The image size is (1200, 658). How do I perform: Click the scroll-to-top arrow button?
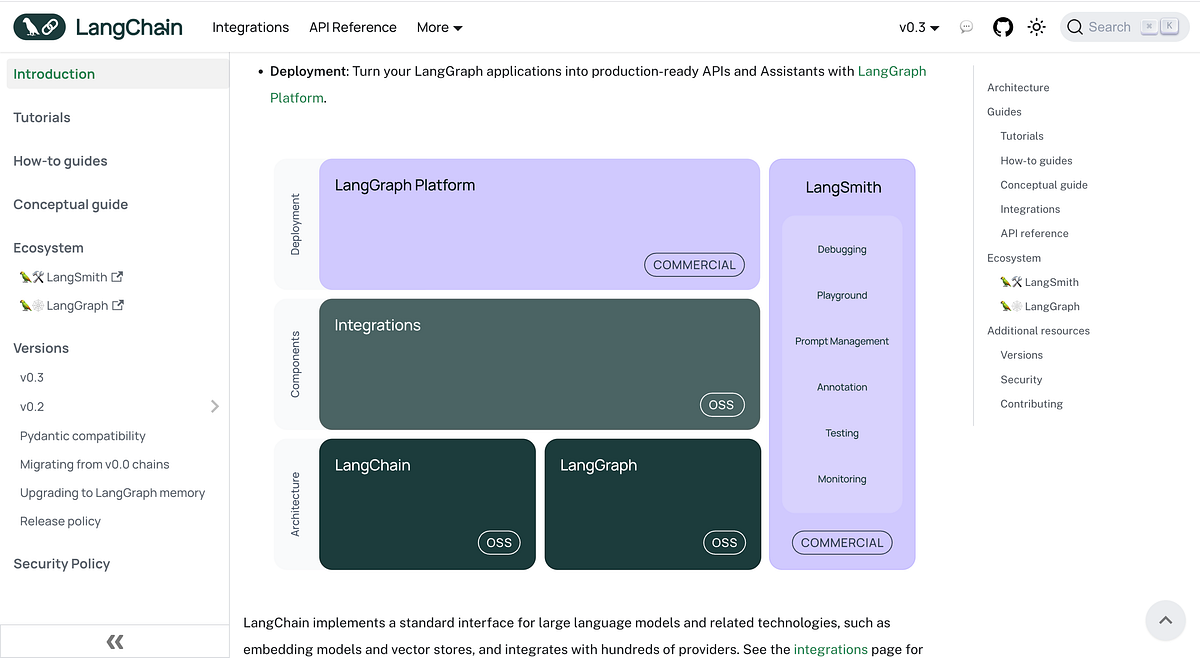click(x=1165, y=620)
